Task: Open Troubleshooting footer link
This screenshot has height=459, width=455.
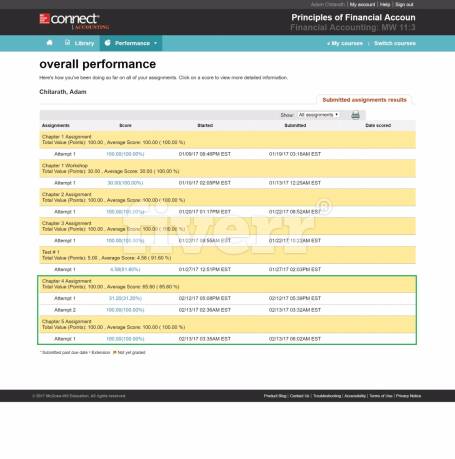Action: click(x=327, y=396)
